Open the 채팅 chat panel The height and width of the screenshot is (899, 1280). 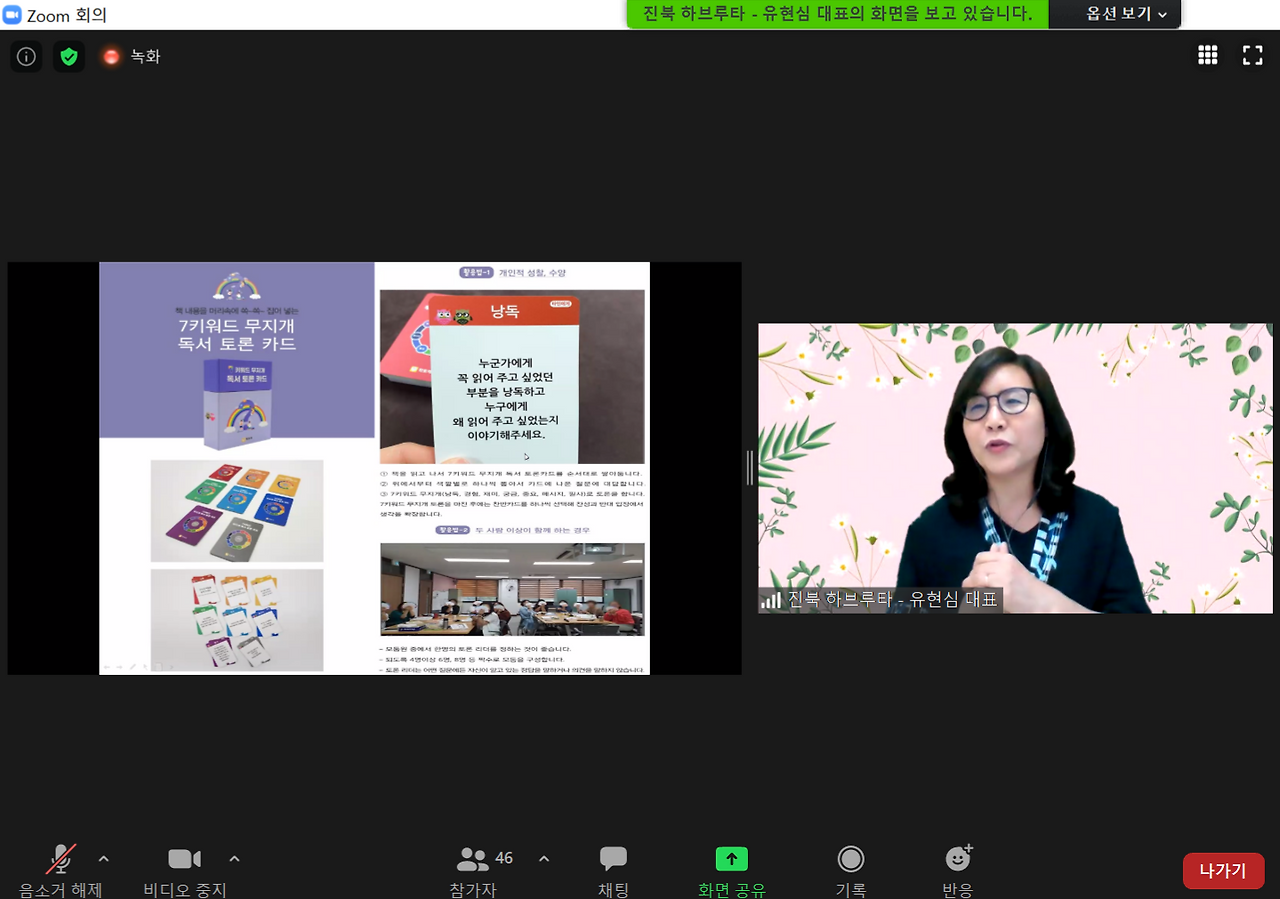613,870
